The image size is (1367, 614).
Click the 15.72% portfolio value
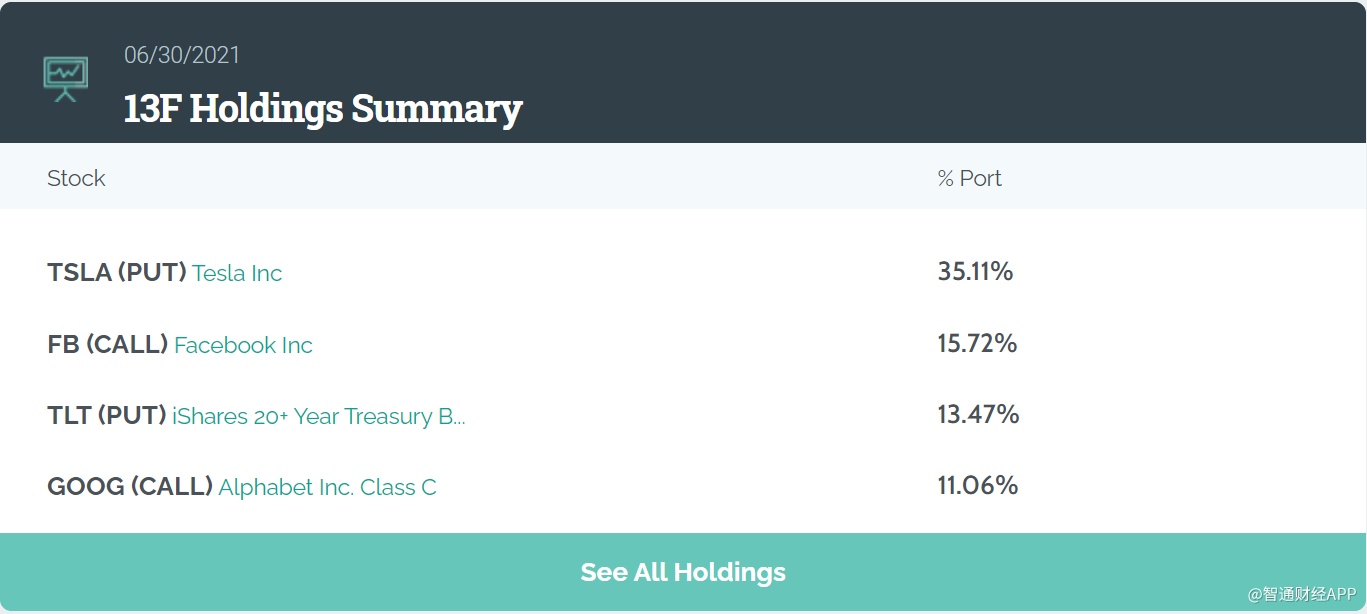pyautogui.click(x=977, y=343)
